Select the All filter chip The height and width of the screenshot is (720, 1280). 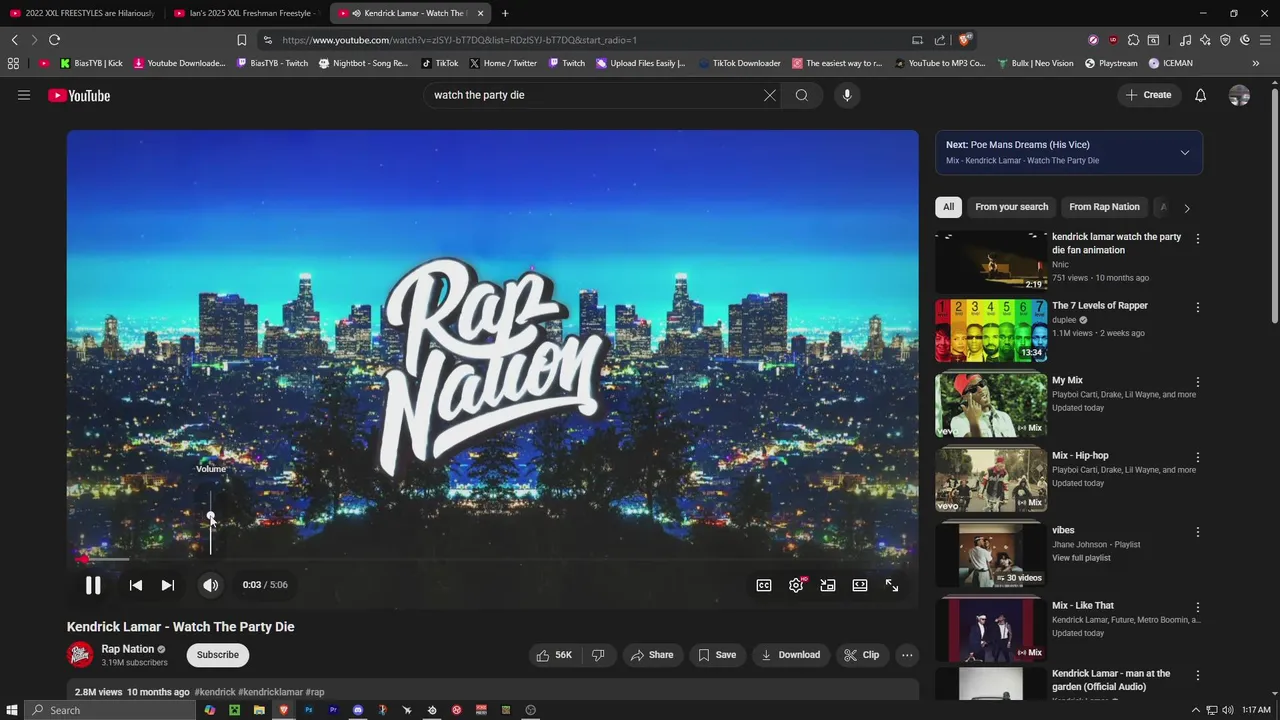click(x=948, y=207)
